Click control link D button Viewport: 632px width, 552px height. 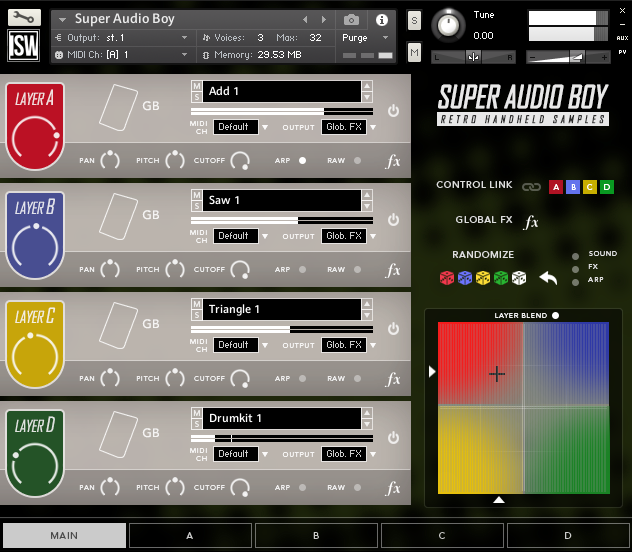pyautogui.click(x=606, y=187)
